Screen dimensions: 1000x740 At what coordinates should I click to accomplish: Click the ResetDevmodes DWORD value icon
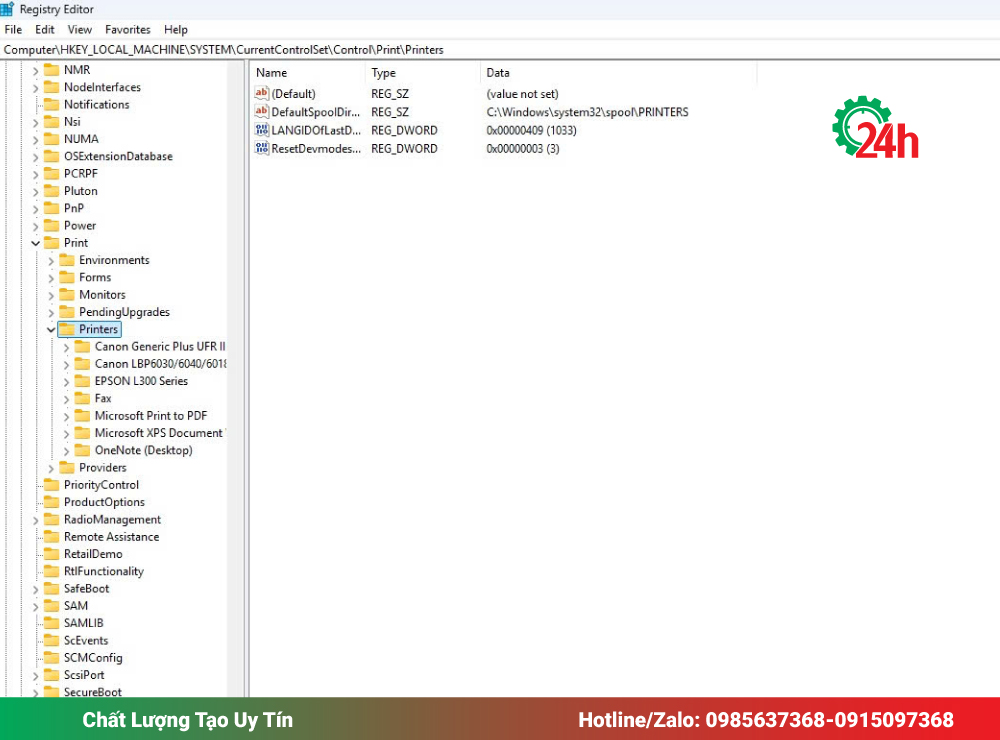click(261, 149)
